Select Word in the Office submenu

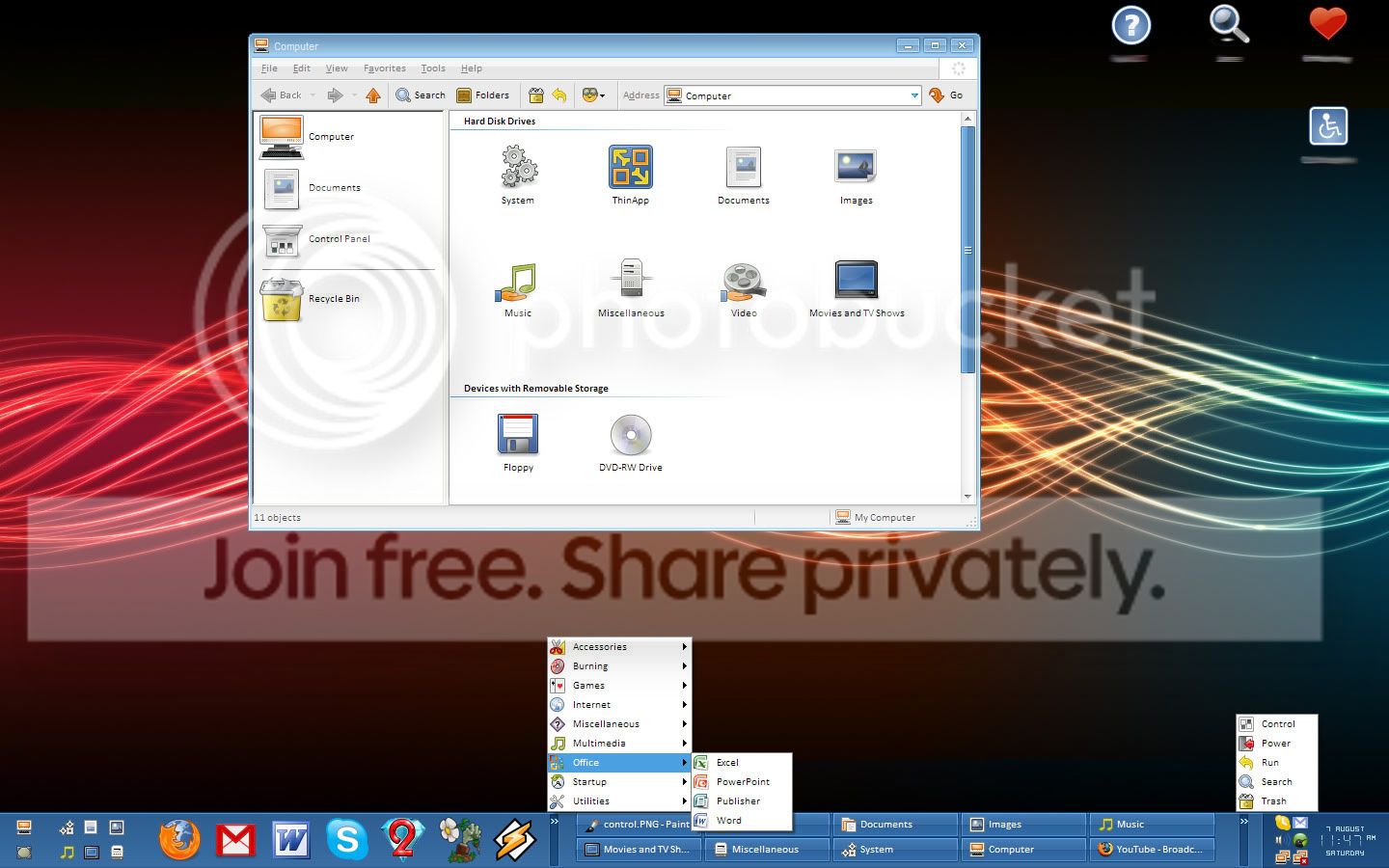pyautogui.click(x=742, y=821)
